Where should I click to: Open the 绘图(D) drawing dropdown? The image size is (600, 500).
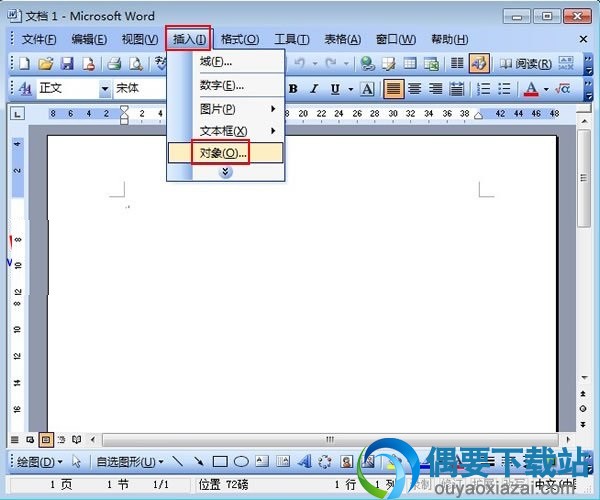tap(40, 462)
